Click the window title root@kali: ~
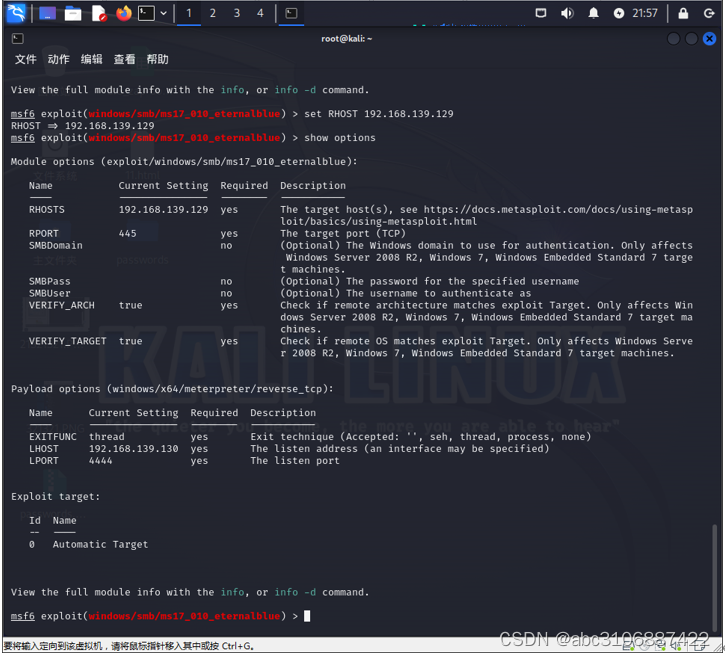 (x=347, y=39)
